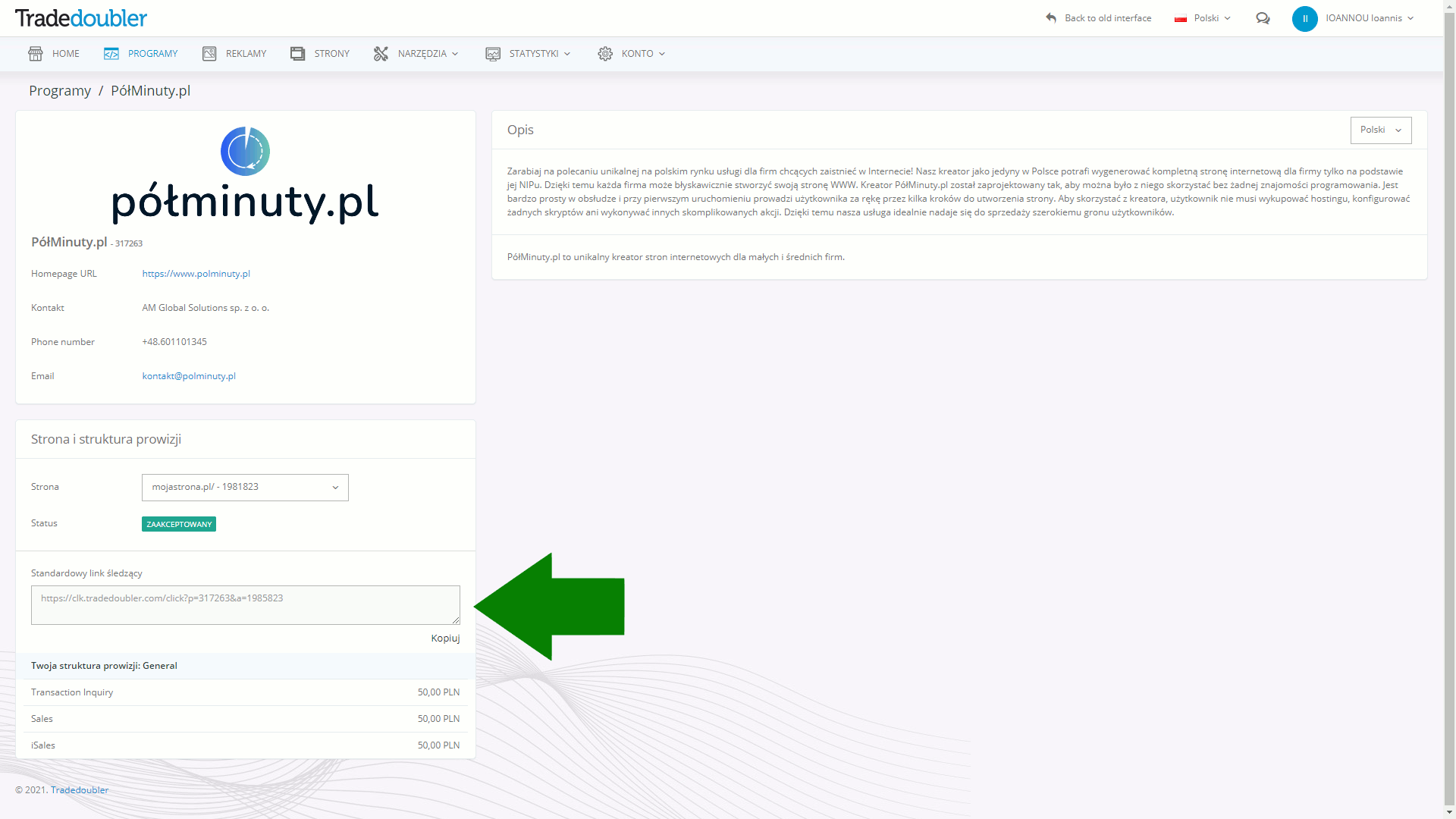
Task: Click the półminuty.pl program logo
Action: pos(245,175)
